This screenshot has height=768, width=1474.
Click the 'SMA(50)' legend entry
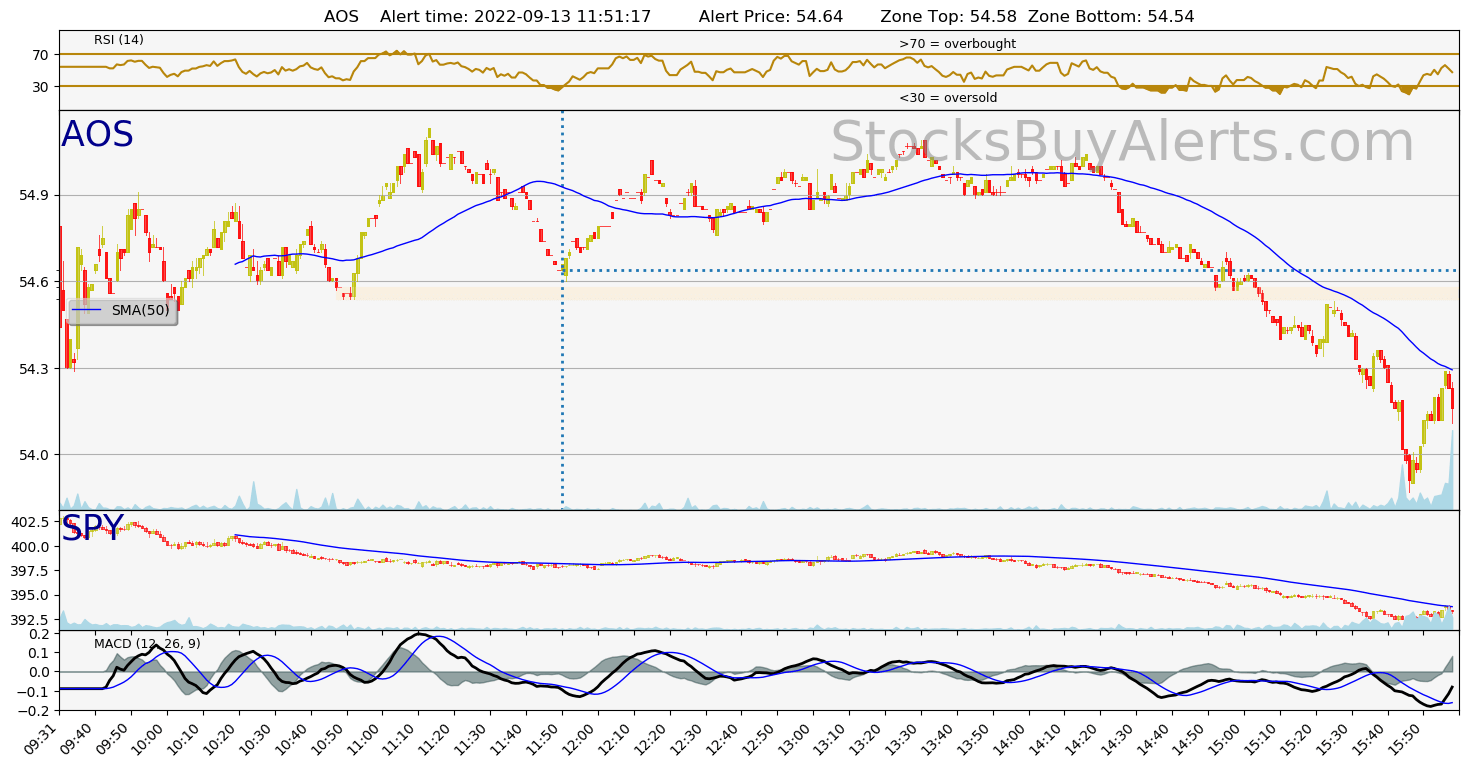[x=123, y=311]
